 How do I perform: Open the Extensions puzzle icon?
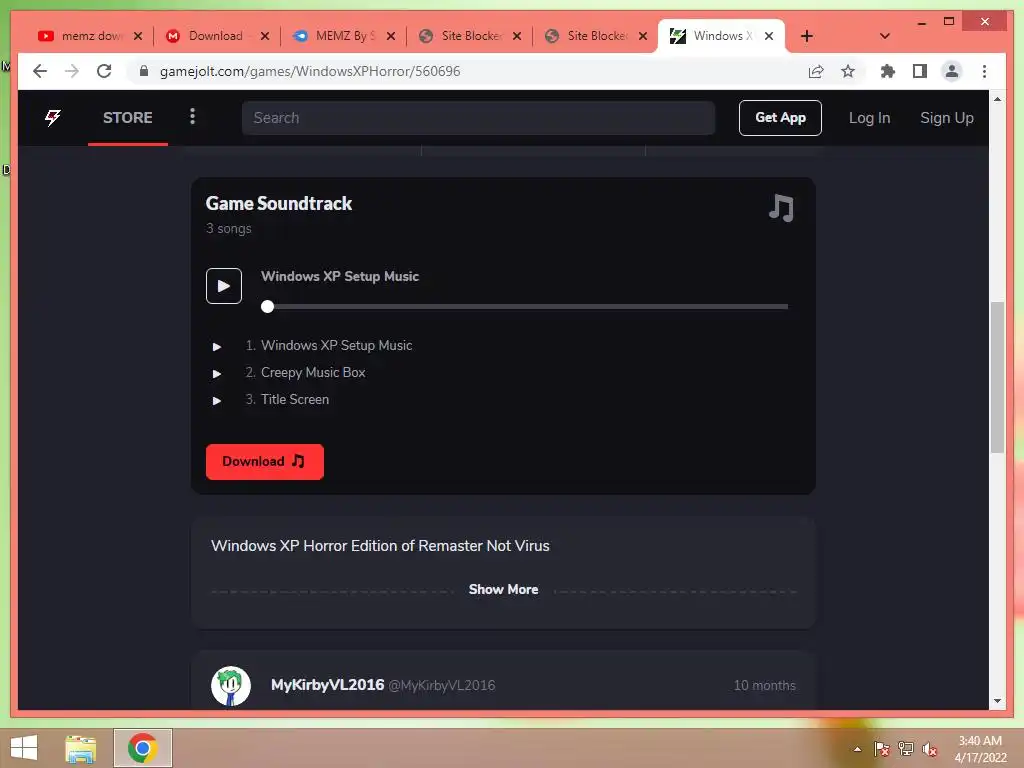[x=888, y=71]
